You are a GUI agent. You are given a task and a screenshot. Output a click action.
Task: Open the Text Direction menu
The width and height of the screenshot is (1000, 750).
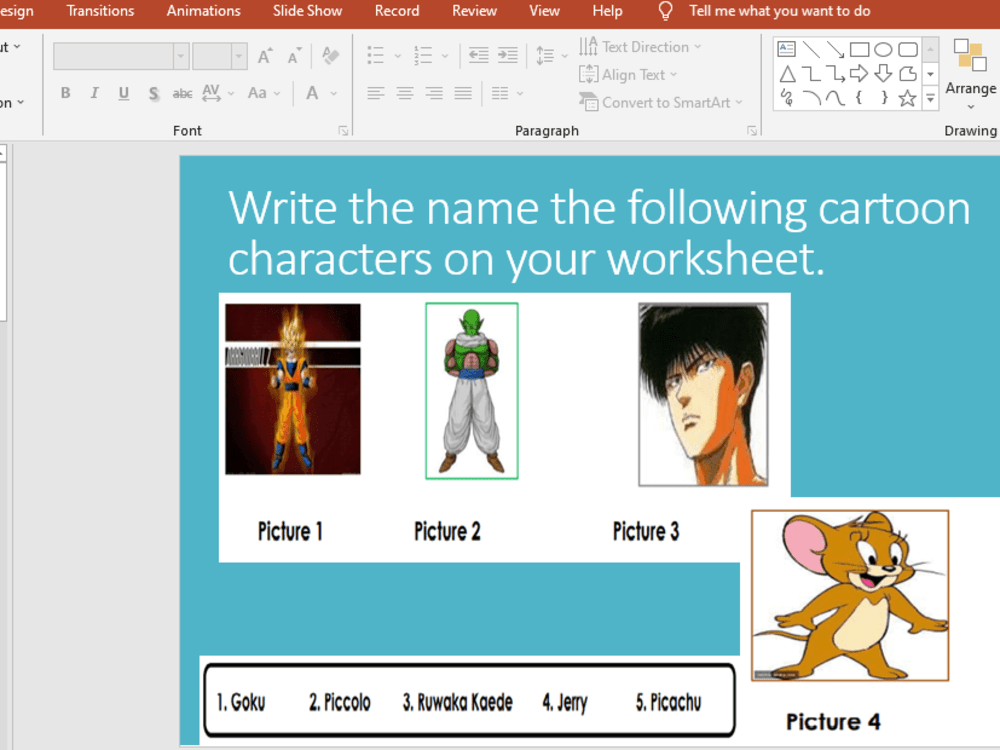pyautogui.click(x=640, y=47)
